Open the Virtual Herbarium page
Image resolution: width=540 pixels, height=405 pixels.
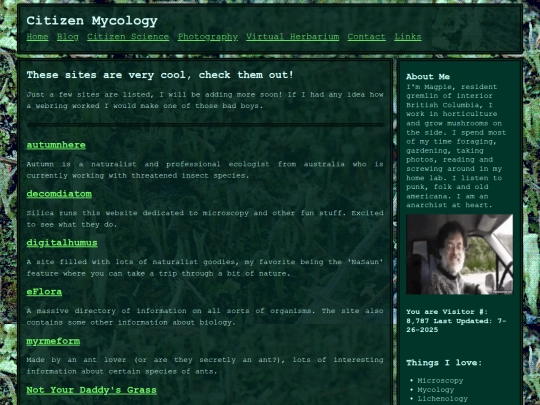click(x=293, y=37)
